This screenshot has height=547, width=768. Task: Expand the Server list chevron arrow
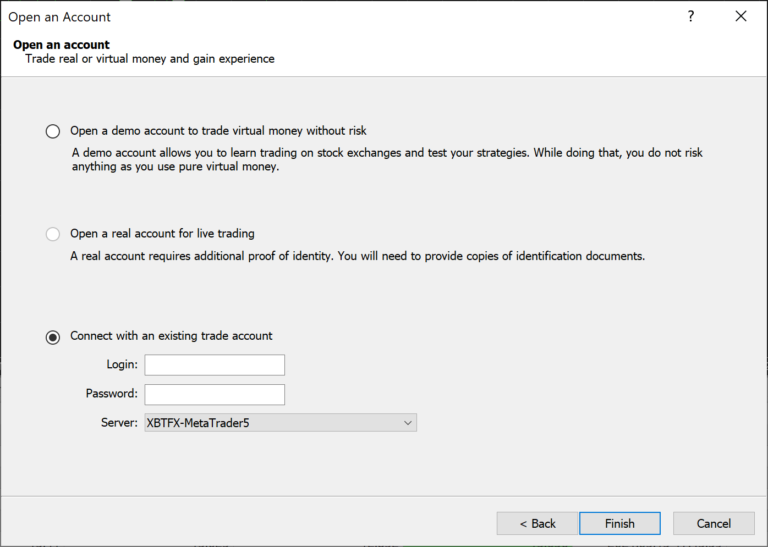pyautogui.click(x=407, y=423)
